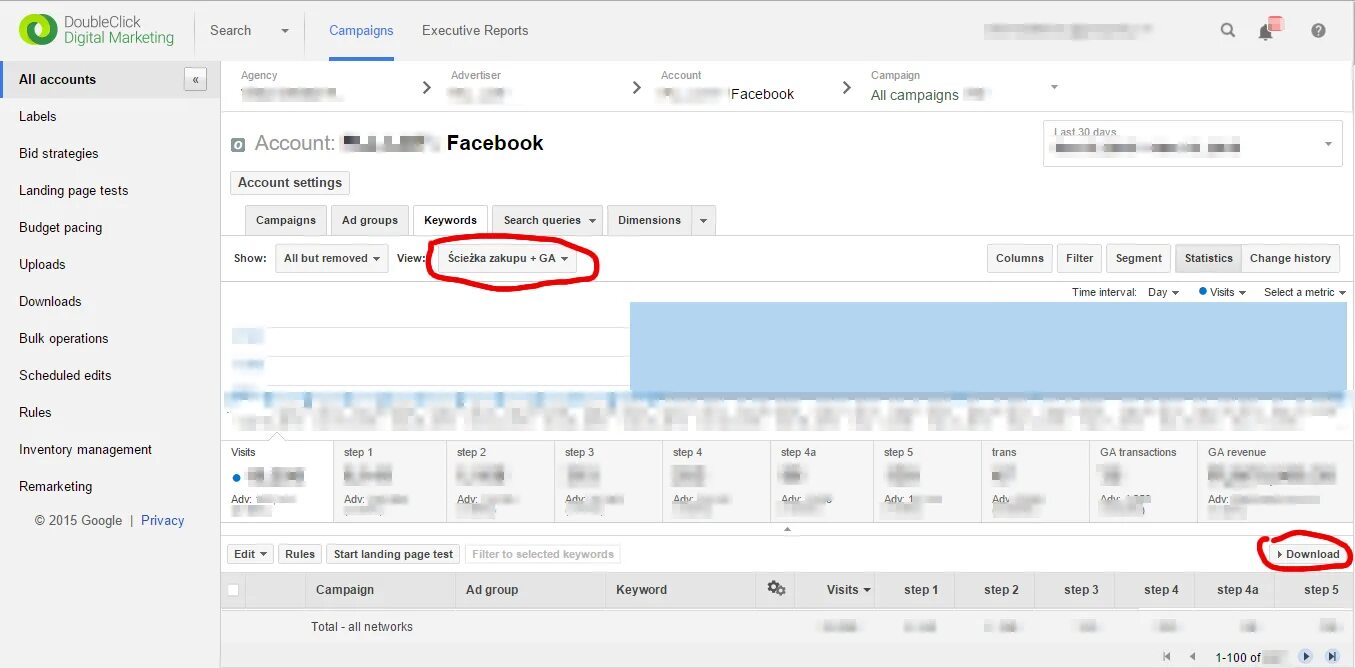Open the search magnifier icon in header
The height and width of the screenshot is (668, 1355).
(x=1228, y=30)
